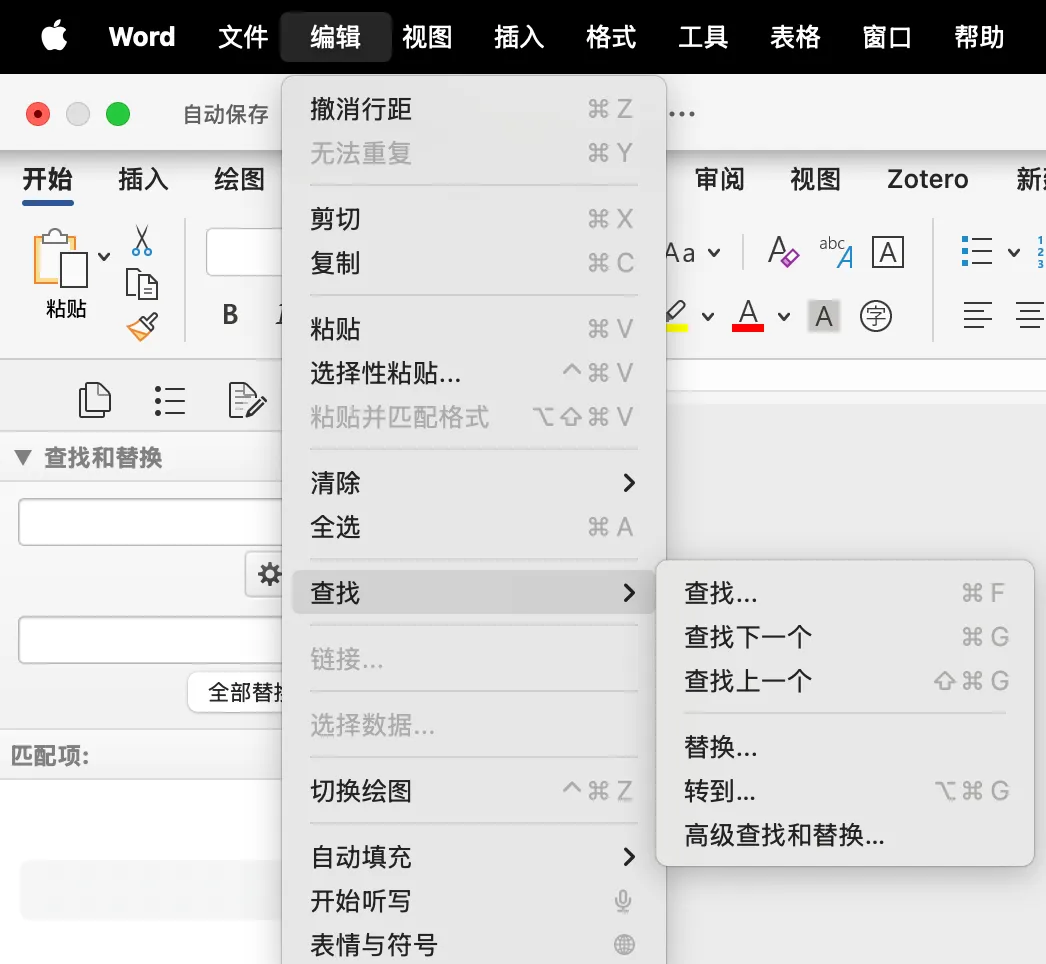
Task: Open the 表格 menu
Action: tap(795, 36)
